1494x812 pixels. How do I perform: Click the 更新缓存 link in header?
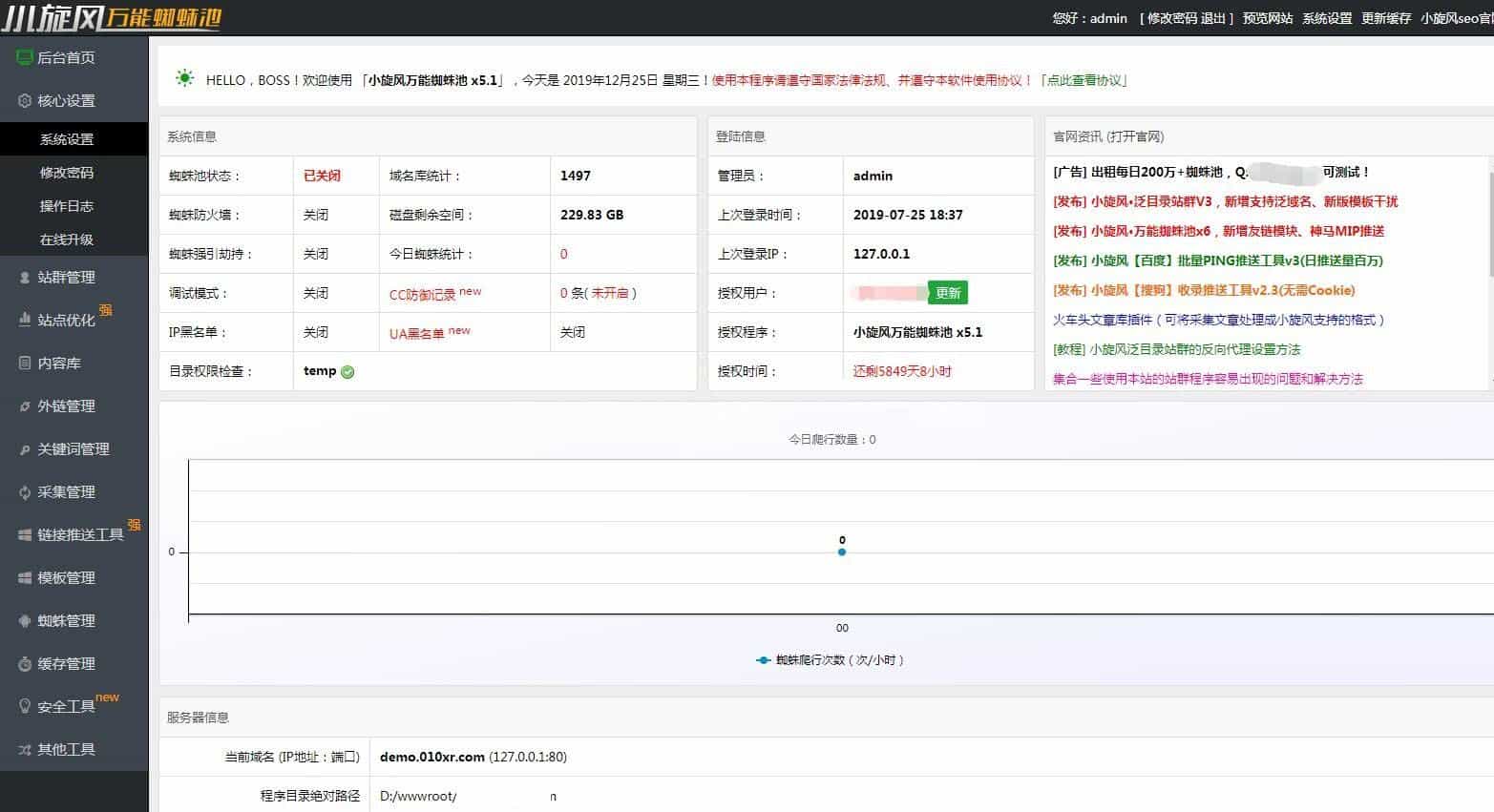click(x=1386, y=18)
